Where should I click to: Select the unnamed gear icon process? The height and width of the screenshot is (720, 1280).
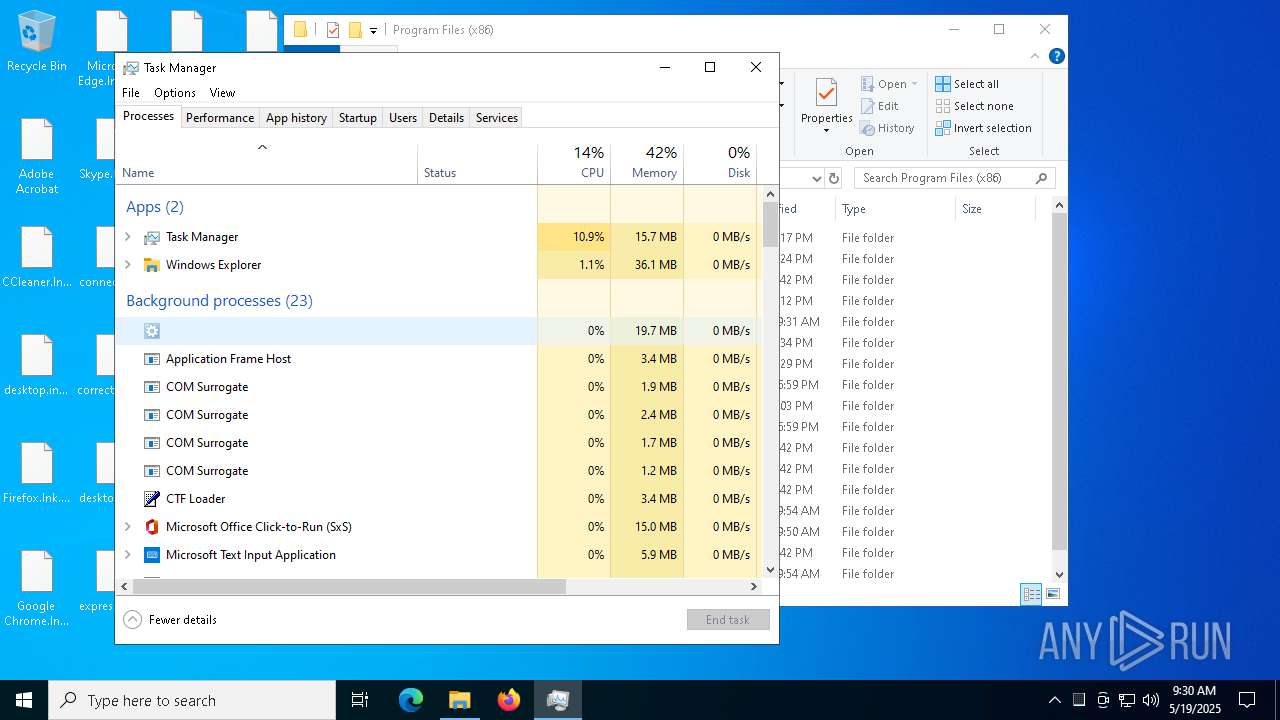[152, 331]
